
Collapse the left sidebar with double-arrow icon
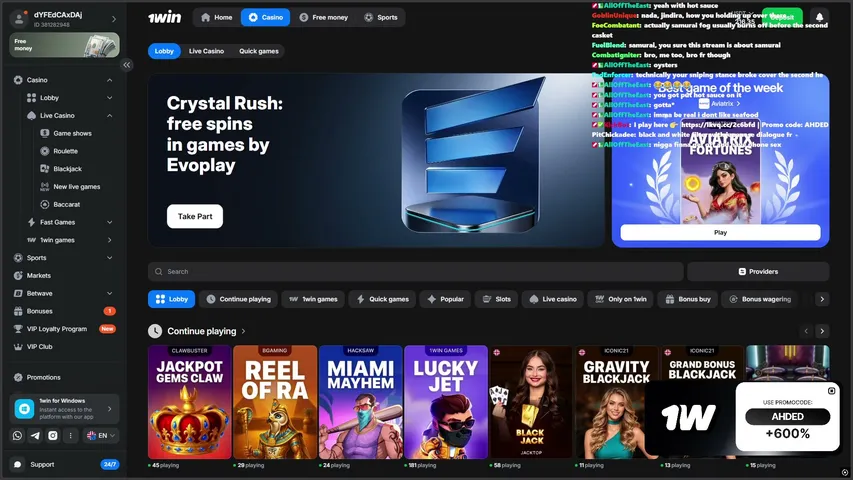[127, 65]
